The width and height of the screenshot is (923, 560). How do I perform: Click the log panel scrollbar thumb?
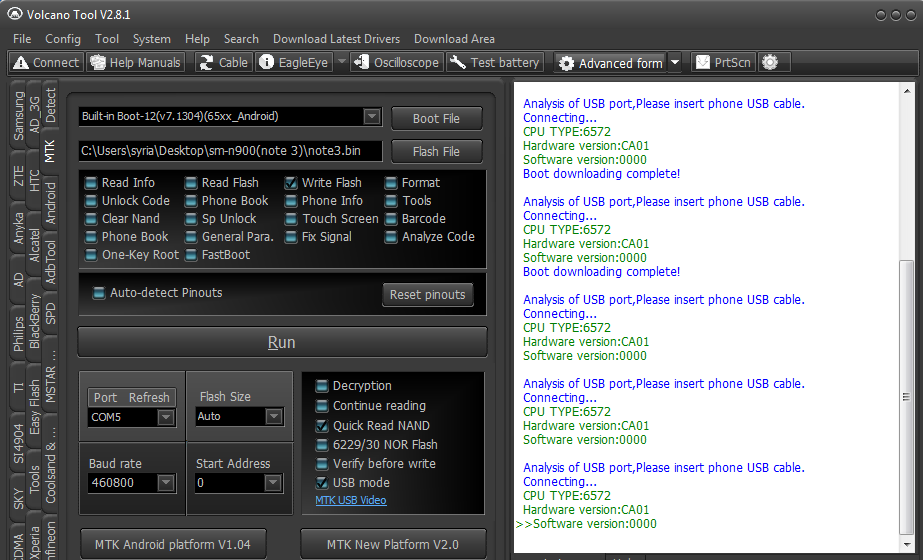pos(907,397)
